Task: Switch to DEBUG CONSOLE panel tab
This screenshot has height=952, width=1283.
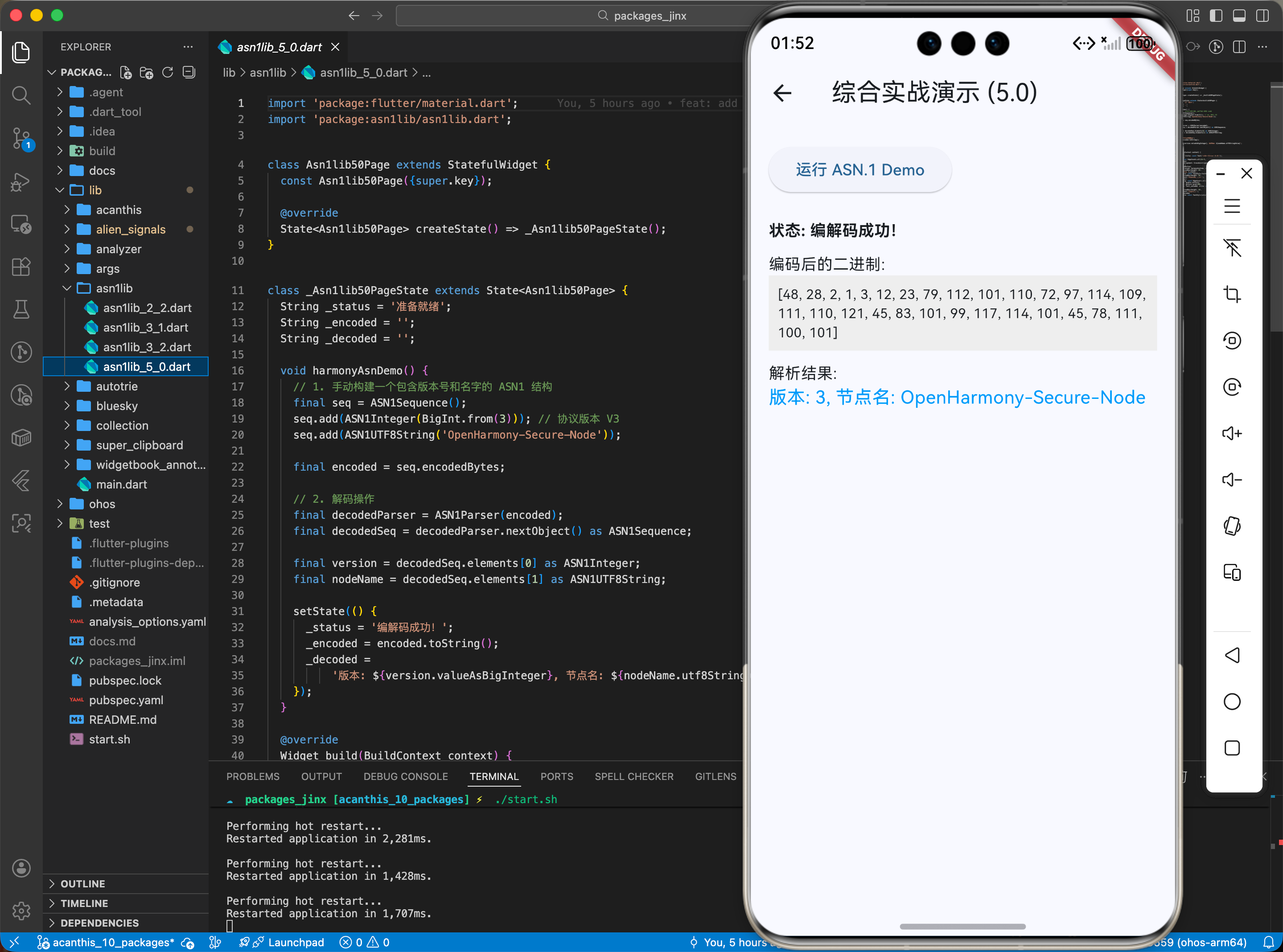Action: pos(405,776)
